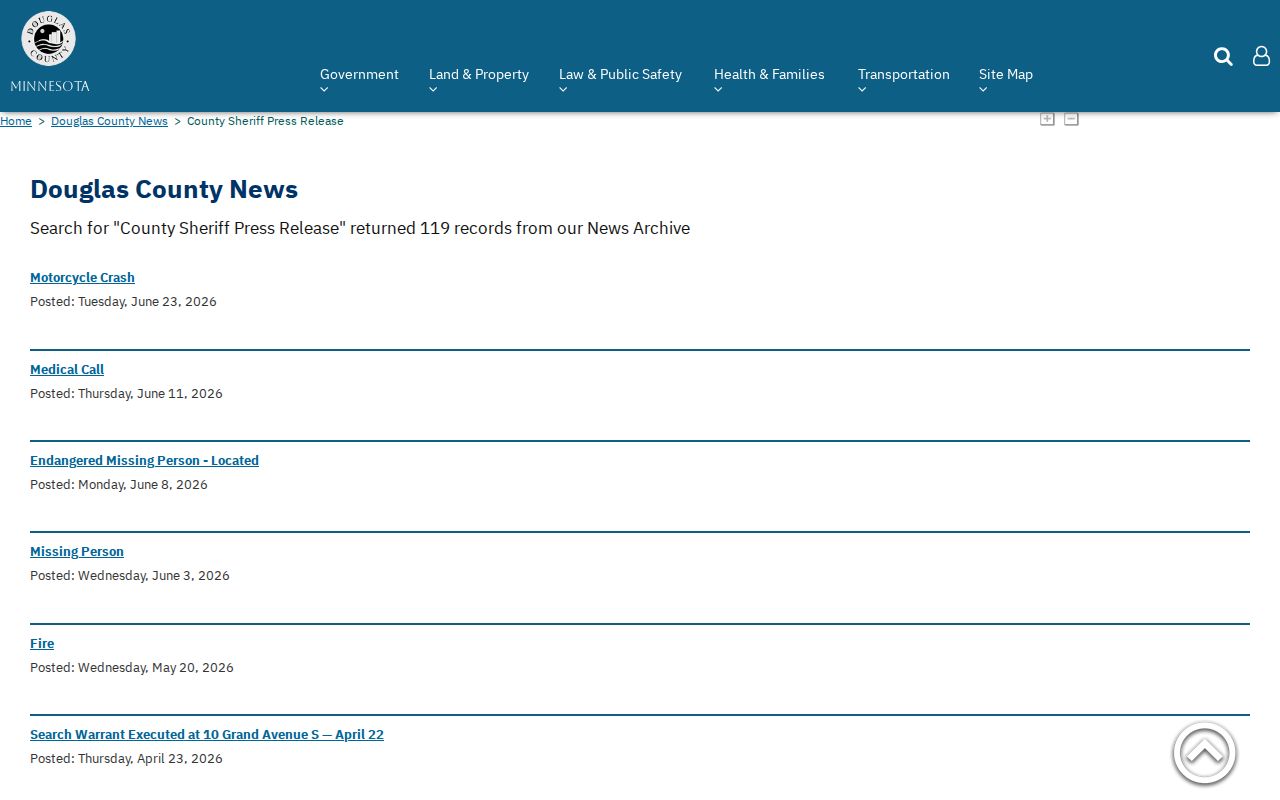Click the Posted Wednesday, June 3, 2026 date
Viewport: 1280px width, 800px height.
point(130,575)
